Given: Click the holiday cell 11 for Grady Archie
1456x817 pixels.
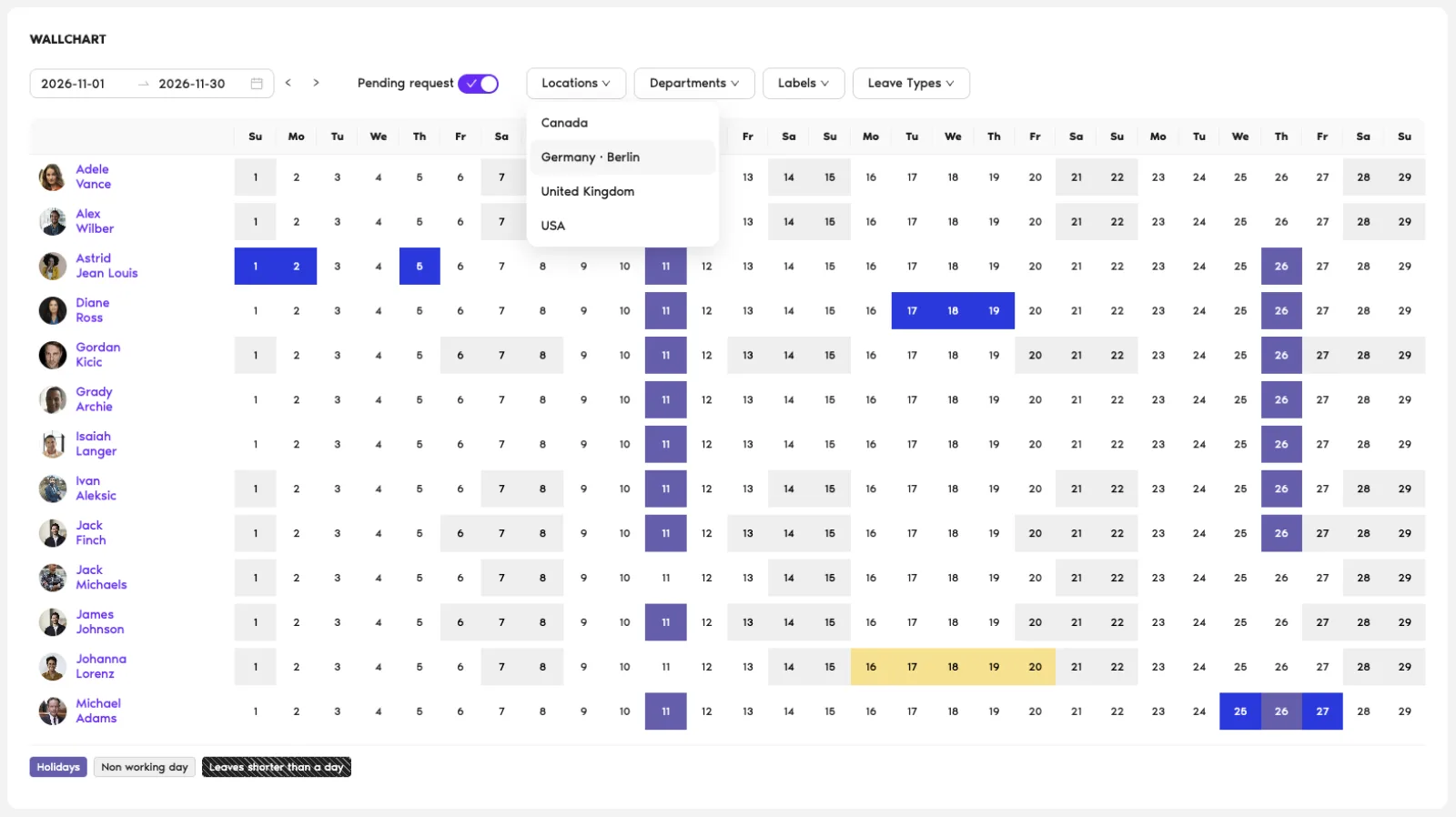Looking at the screenshot, I should click(x=666, y=400).
